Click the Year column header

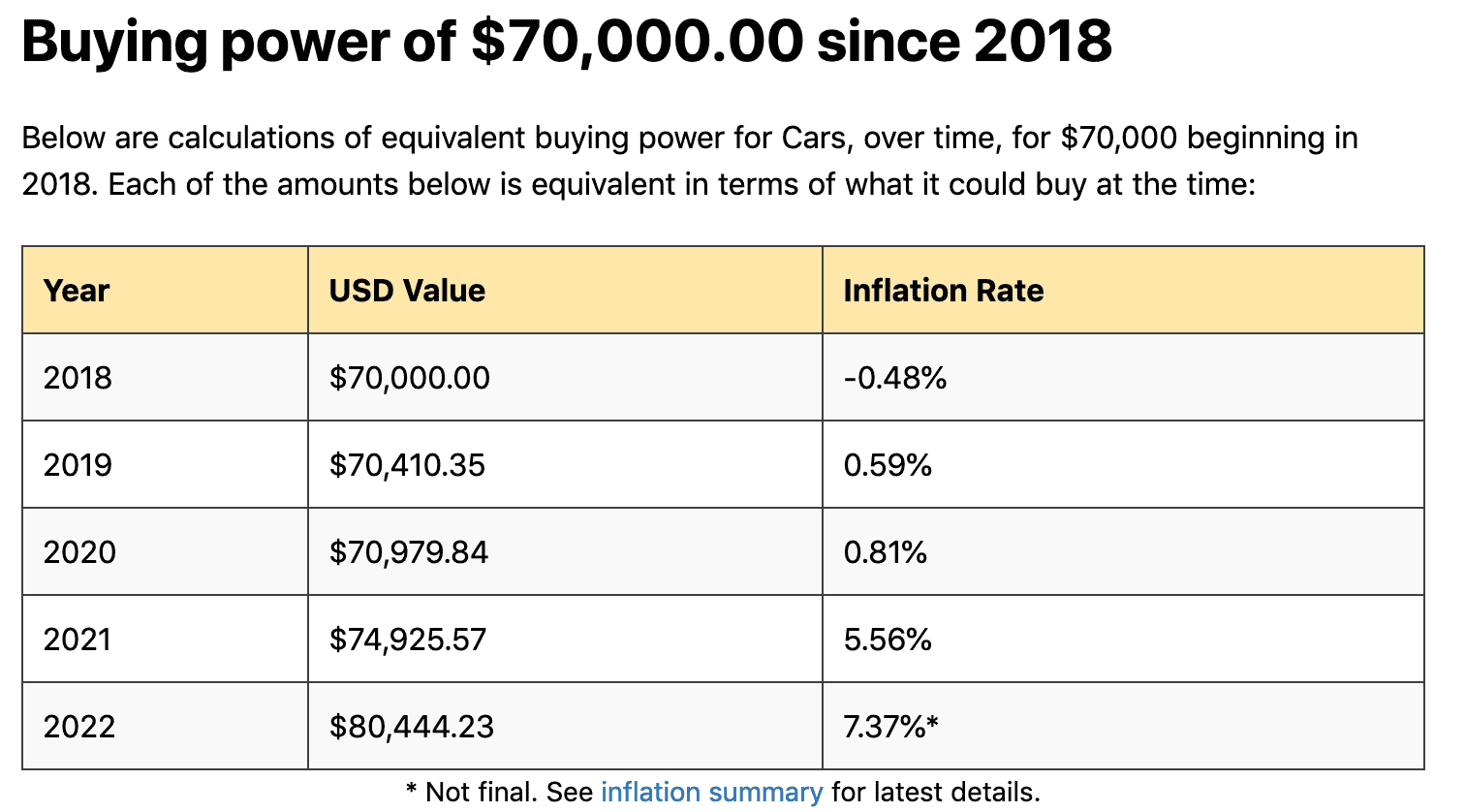(166, 291)
